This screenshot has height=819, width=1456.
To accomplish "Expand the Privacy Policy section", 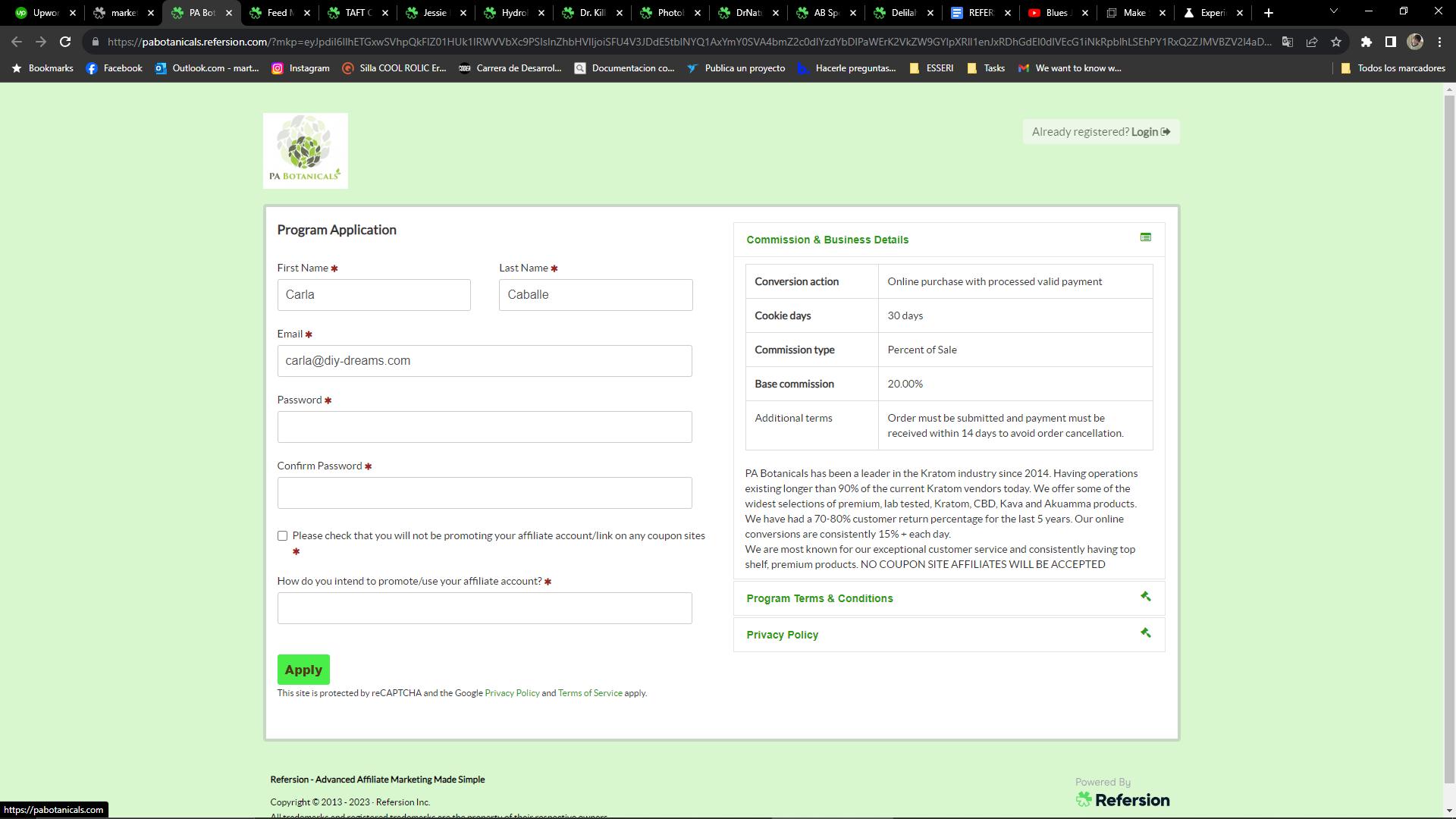I will (x=949, y=635).
